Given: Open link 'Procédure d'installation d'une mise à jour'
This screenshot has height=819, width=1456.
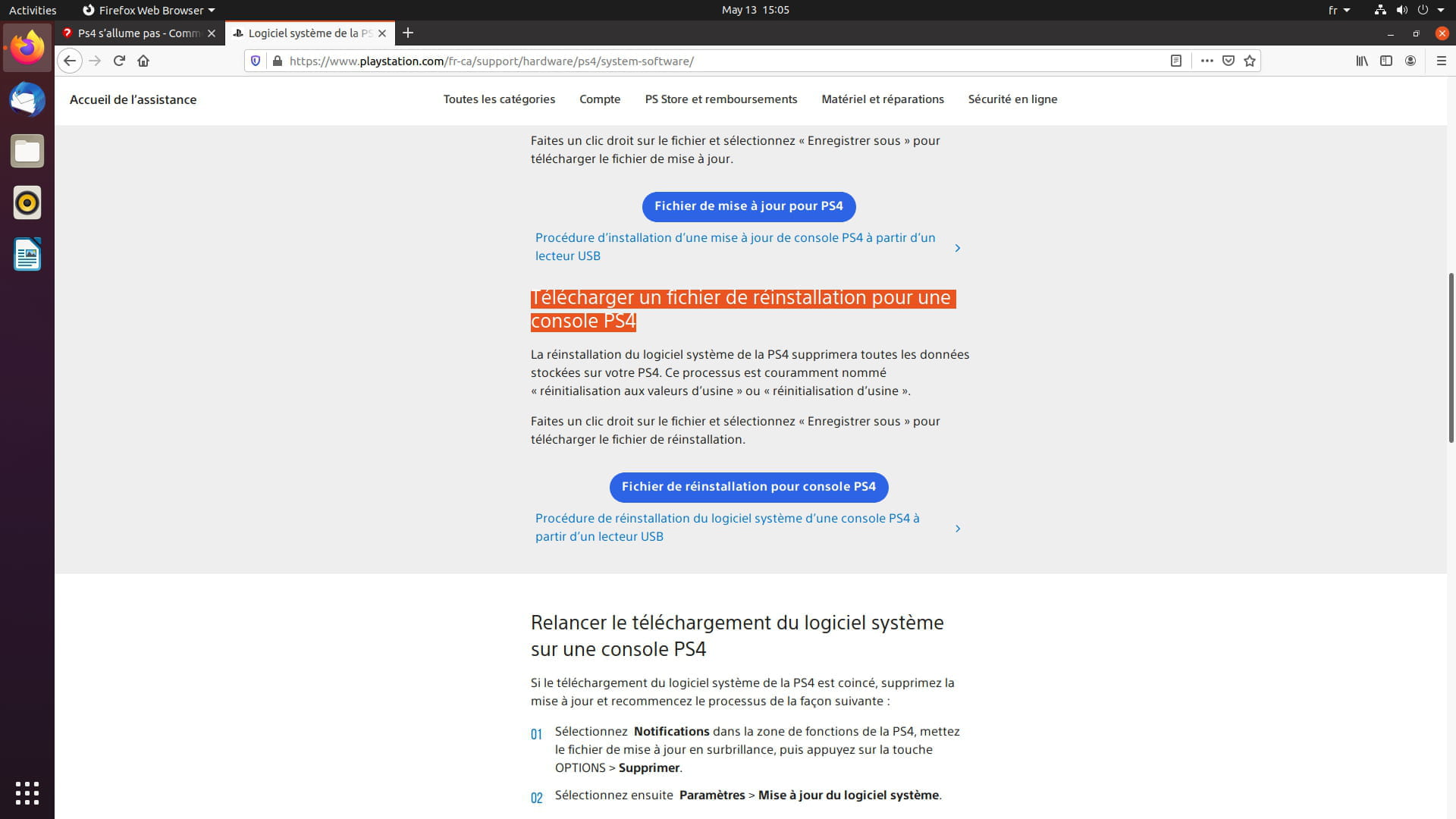Looking at the screenshot, I should [x=735, y=246].
